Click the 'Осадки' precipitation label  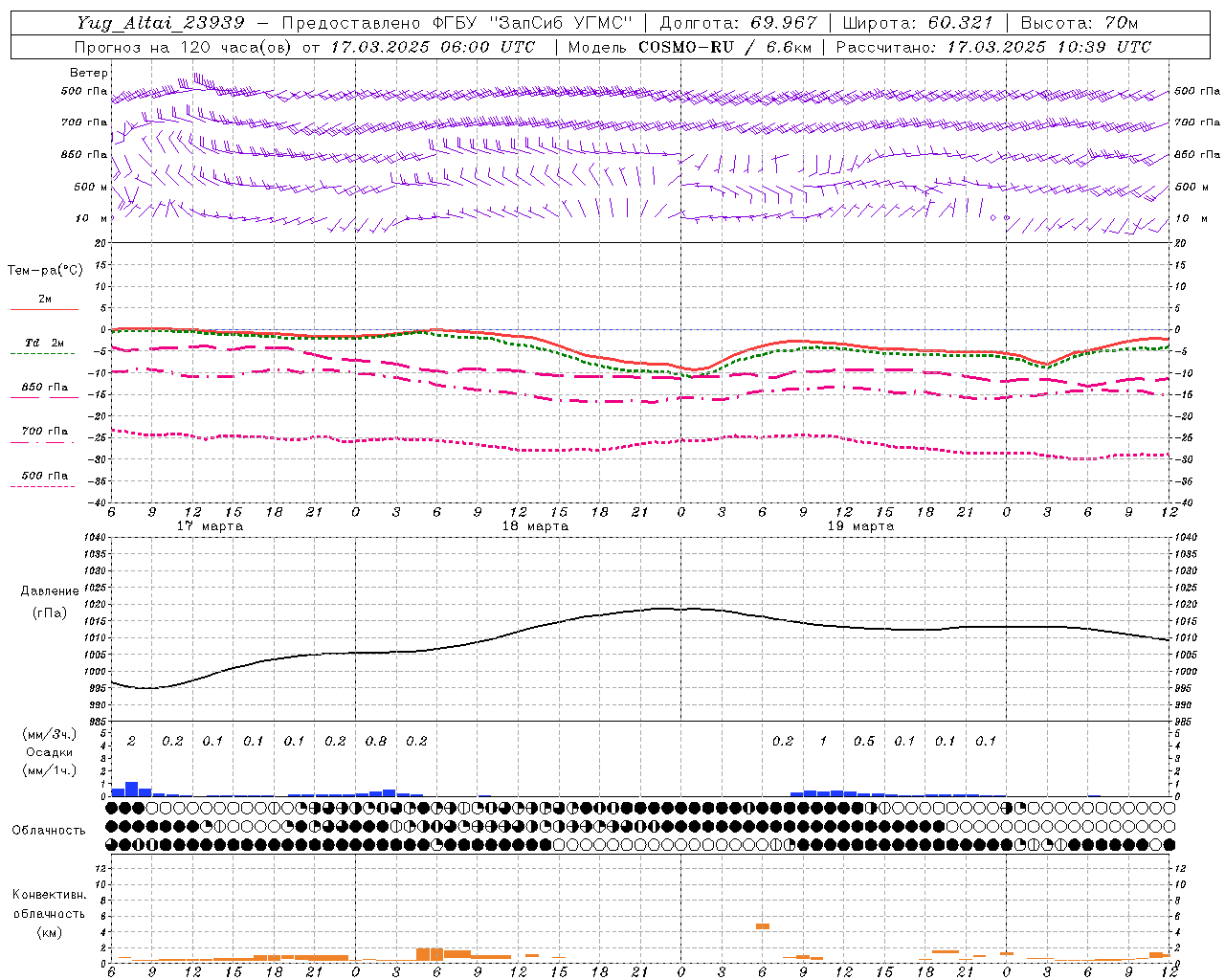50,752
